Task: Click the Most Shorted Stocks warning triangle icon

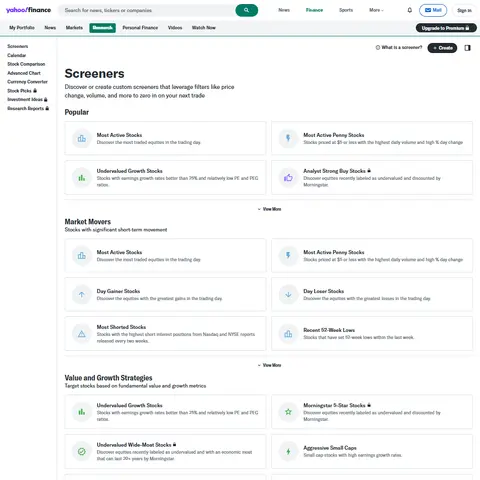Action: coord(82,334)
